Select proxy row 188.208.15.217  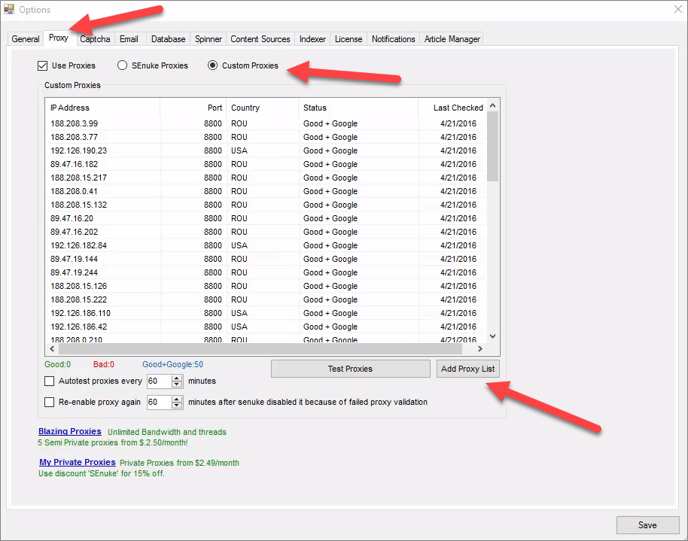[x=266, y=178]
